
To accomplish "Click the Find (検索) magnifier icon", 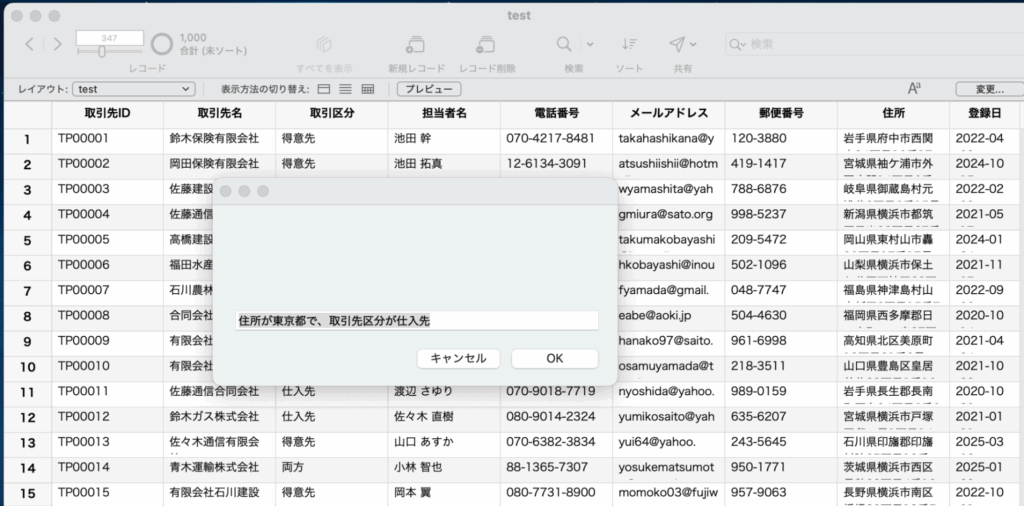I will [x=565, y=44].
